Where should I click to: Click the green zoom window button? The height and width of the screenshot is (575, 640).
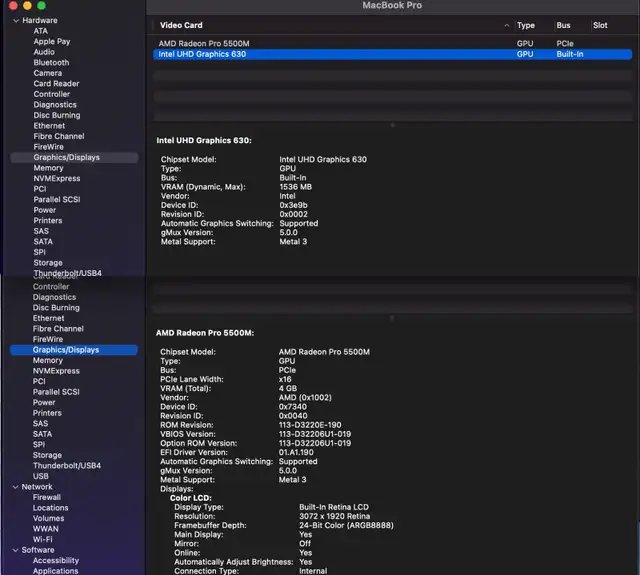tap(41, 5)
